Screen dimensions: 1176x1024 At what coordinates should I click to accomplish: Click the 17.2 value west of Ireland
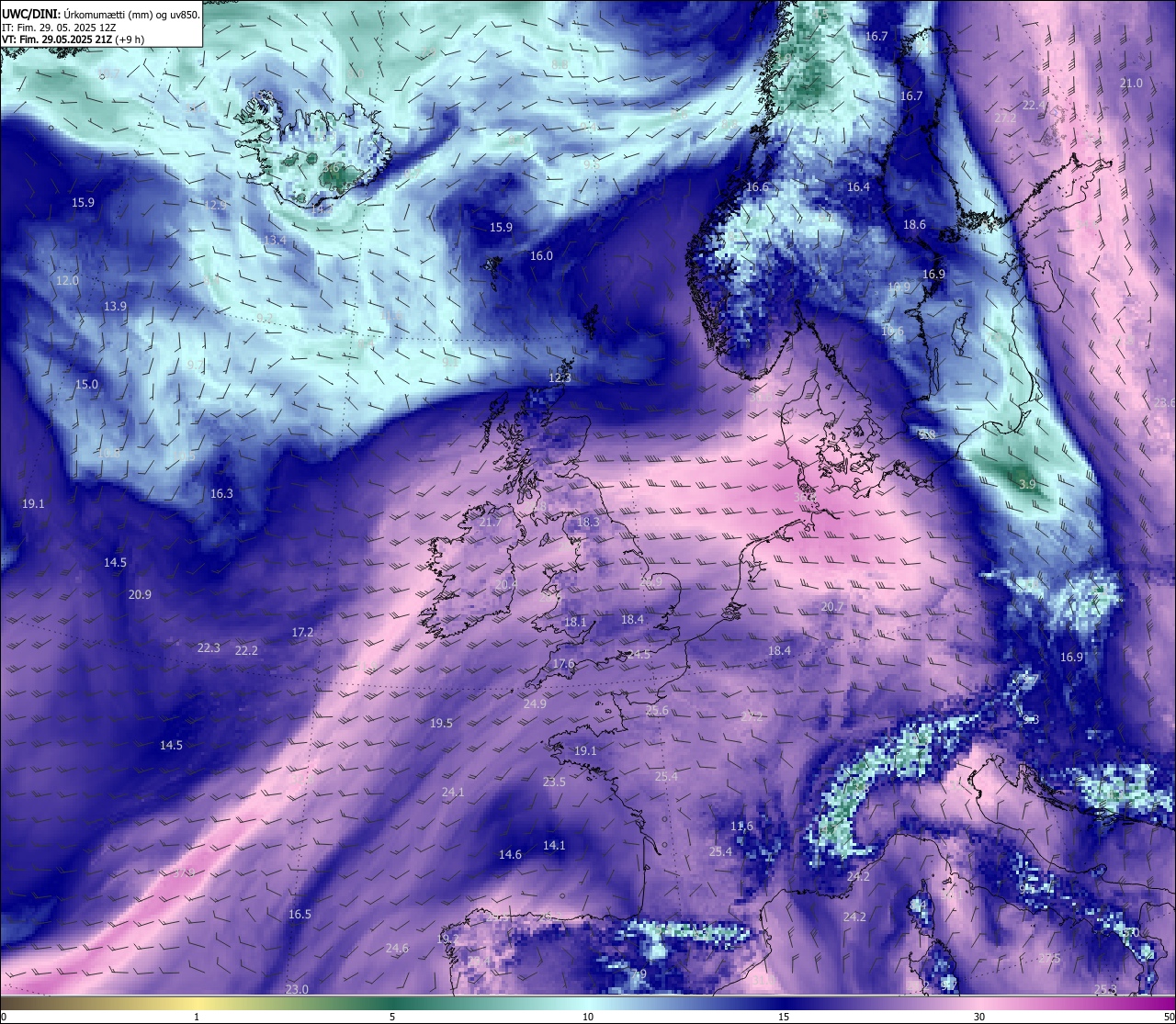(302, 633)
